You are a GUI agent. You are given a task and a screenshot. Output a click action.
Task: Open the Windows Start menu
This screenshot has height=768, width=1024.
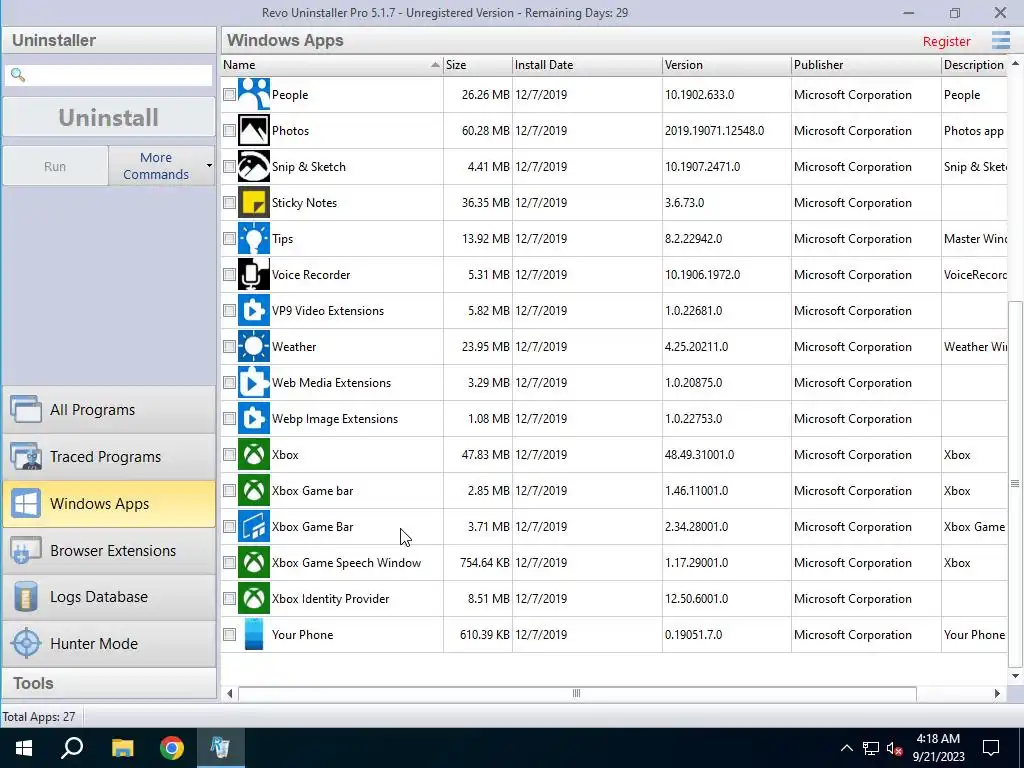coord(24,748)
